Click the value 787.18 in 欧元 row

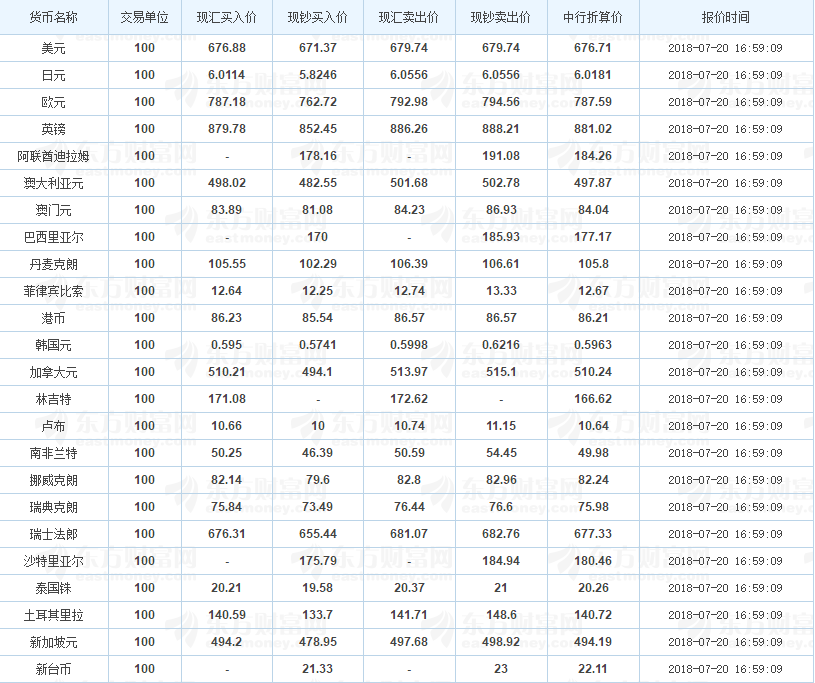(227, 102)
